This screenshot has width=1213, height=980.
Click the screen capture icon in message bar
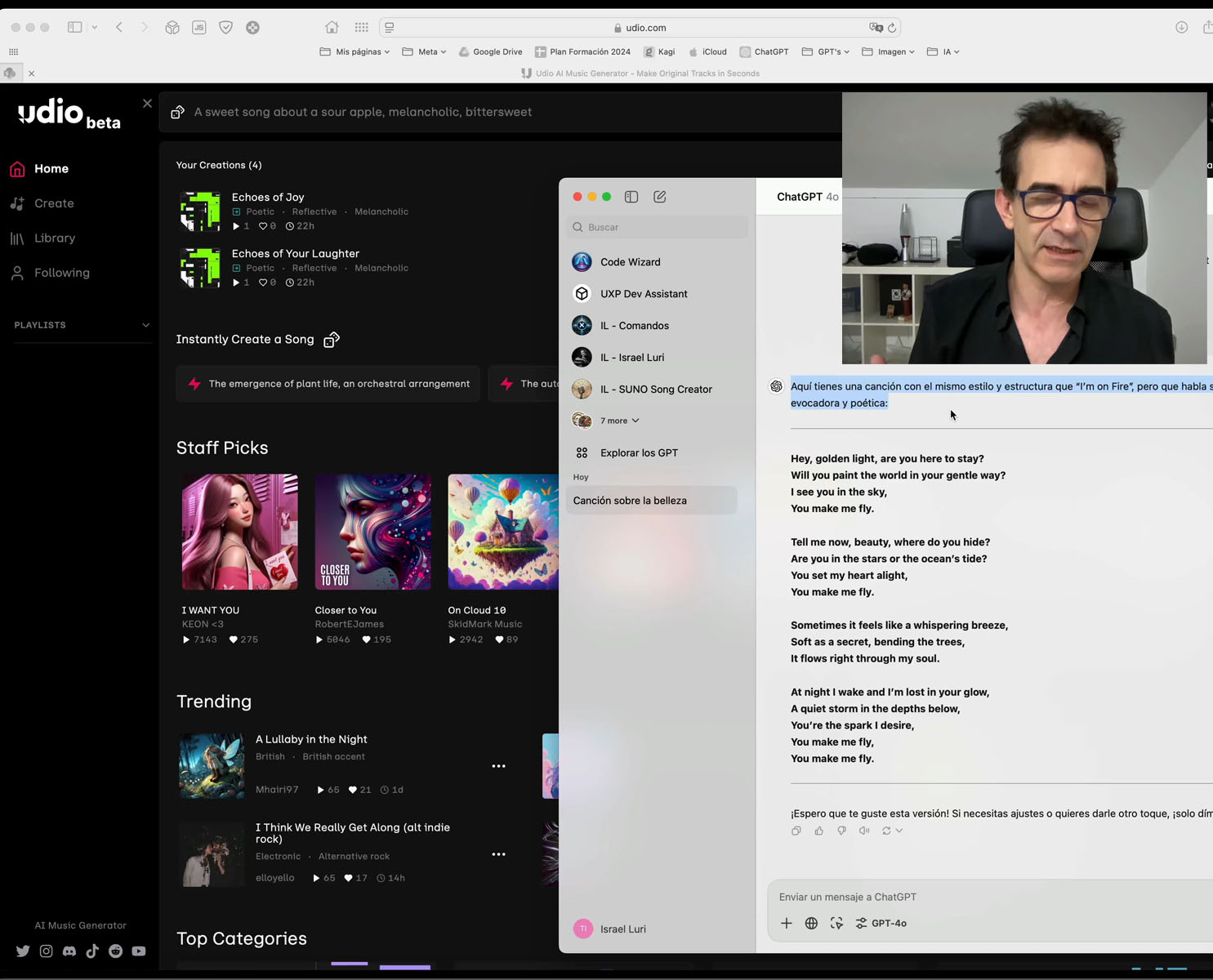tap(836, 924)
